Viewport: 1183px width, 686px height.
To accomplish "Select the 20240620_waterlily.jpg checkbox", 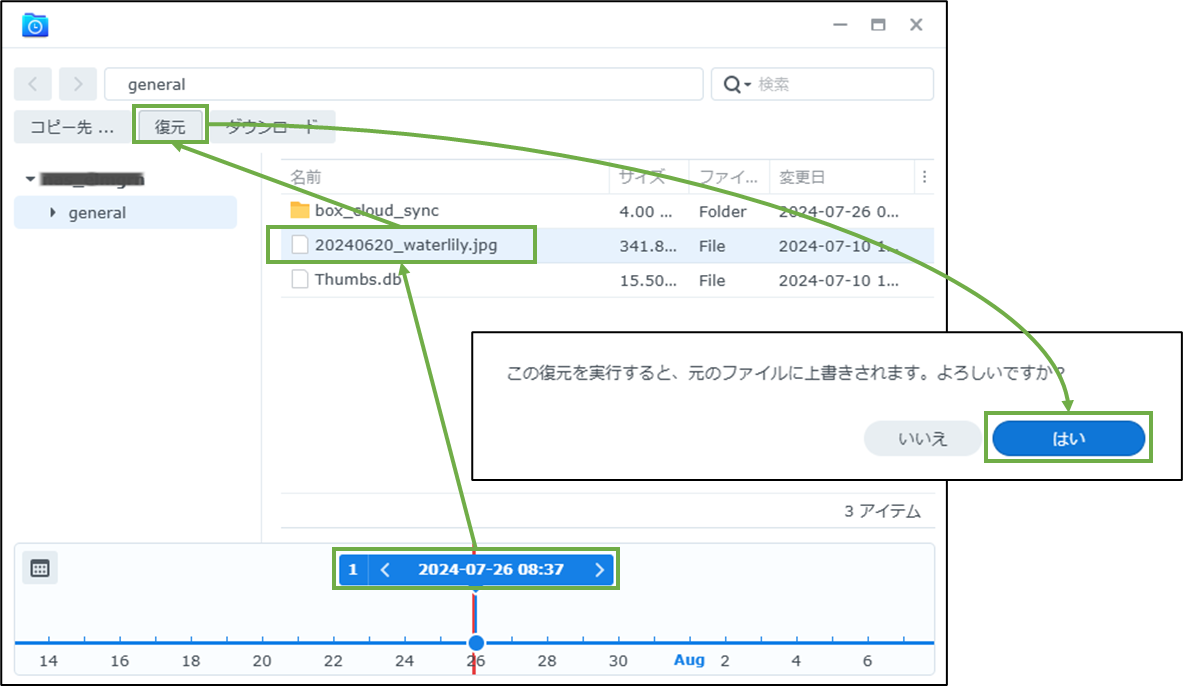I will point(298,245).
